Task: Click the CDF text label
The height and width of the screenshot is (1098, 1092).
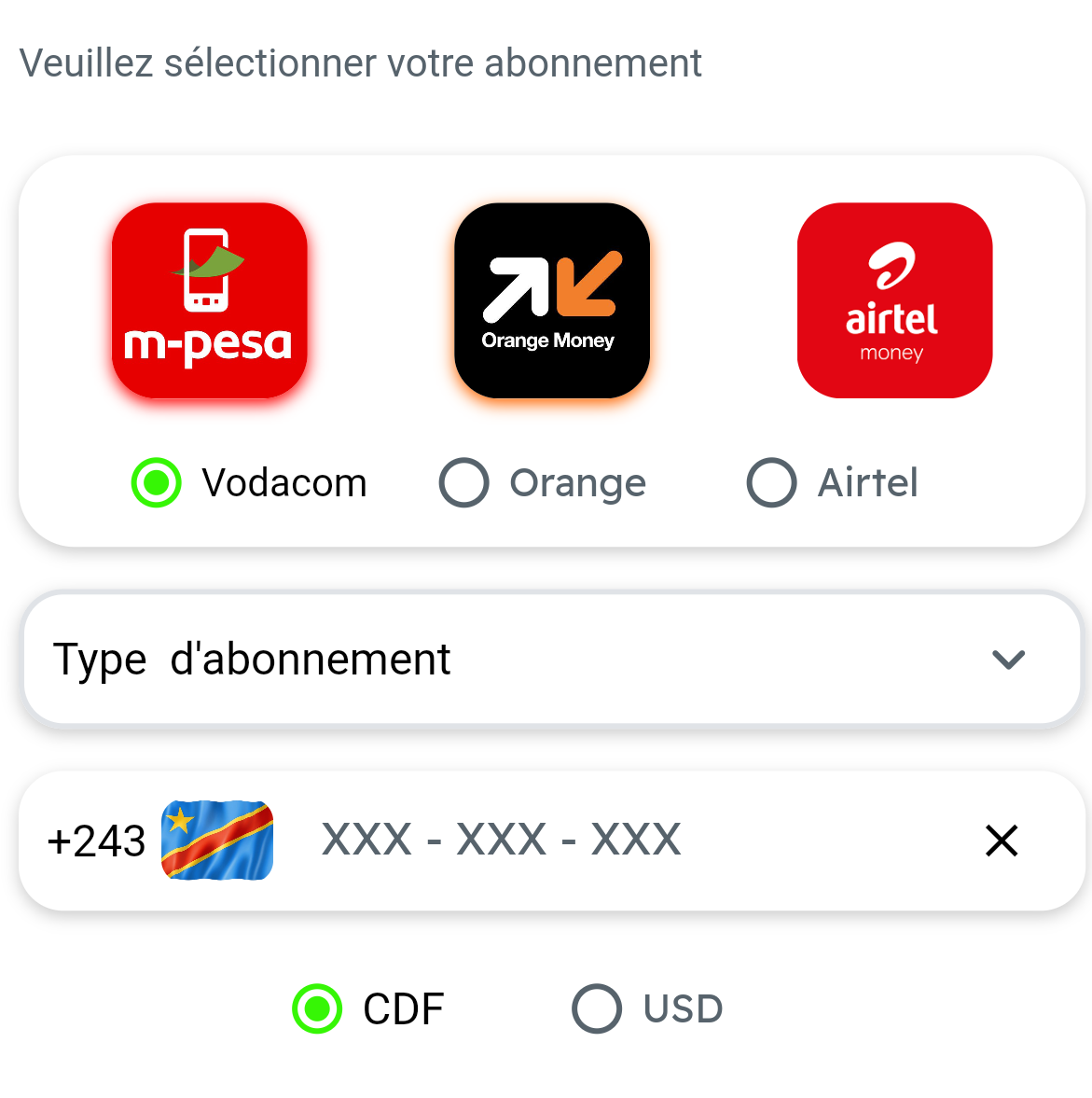Action: [403, 1009]
